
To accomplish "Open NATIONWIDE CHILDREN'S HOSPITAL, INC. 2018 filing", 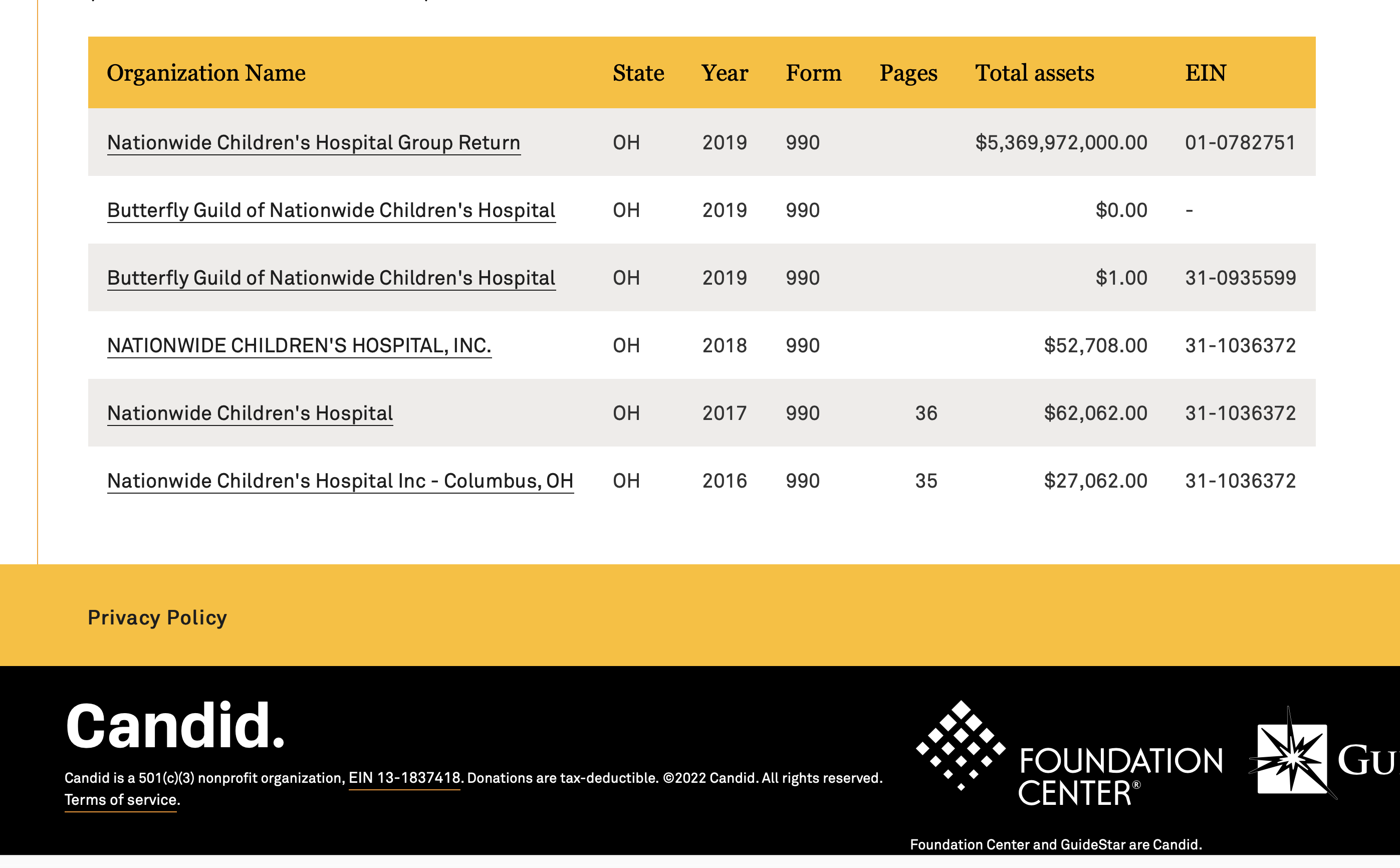I will pyautogui.click(x=299, y=346).
